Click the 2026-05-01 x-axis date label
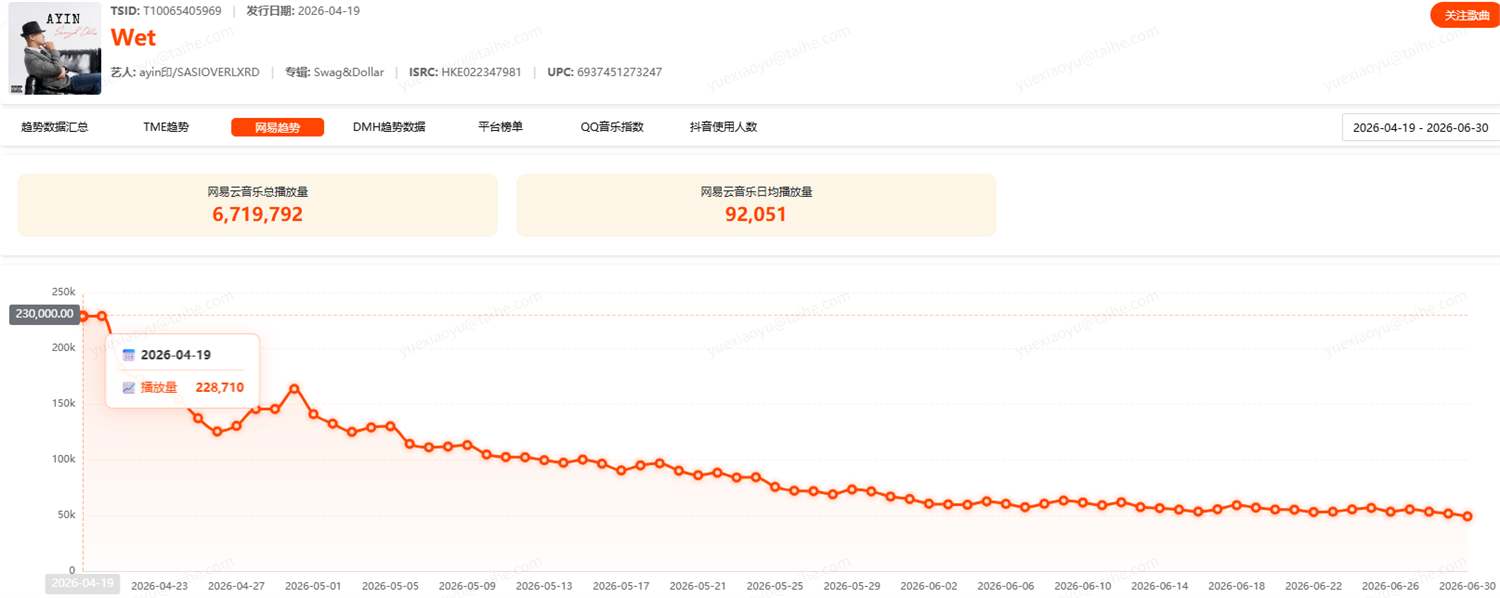This screenshot has width=1500, height=598. coord(313,586)
